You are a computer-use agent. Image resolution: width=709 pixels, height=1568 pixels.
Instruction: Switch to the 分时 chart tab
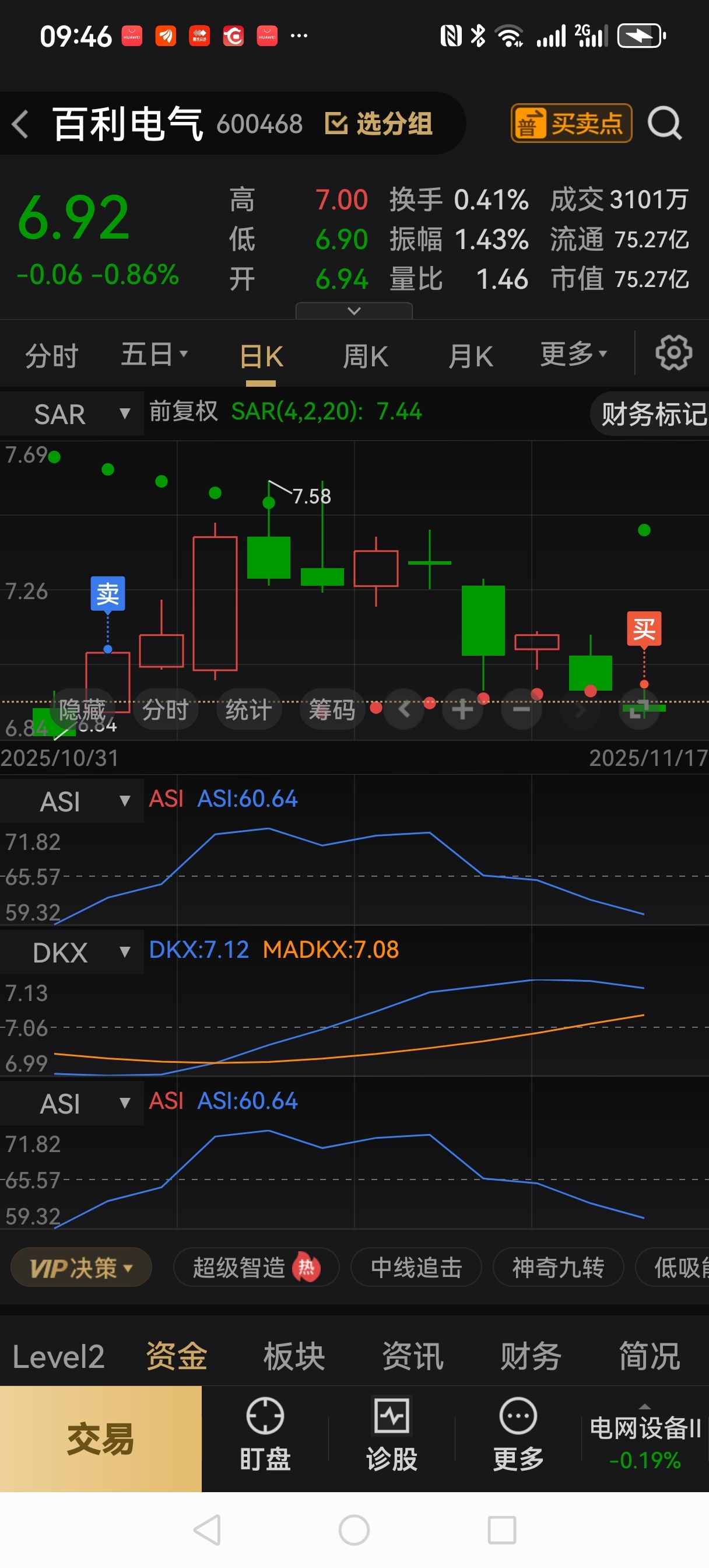pyautogui.click(x=52, y=355)
